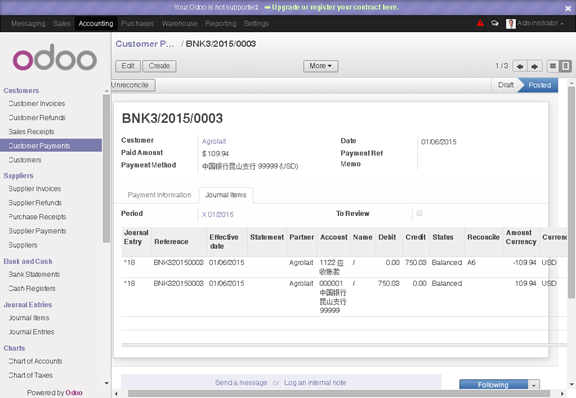Switch to form view icon
Viewport: 576px width, 398px height.
coord(565,66)
